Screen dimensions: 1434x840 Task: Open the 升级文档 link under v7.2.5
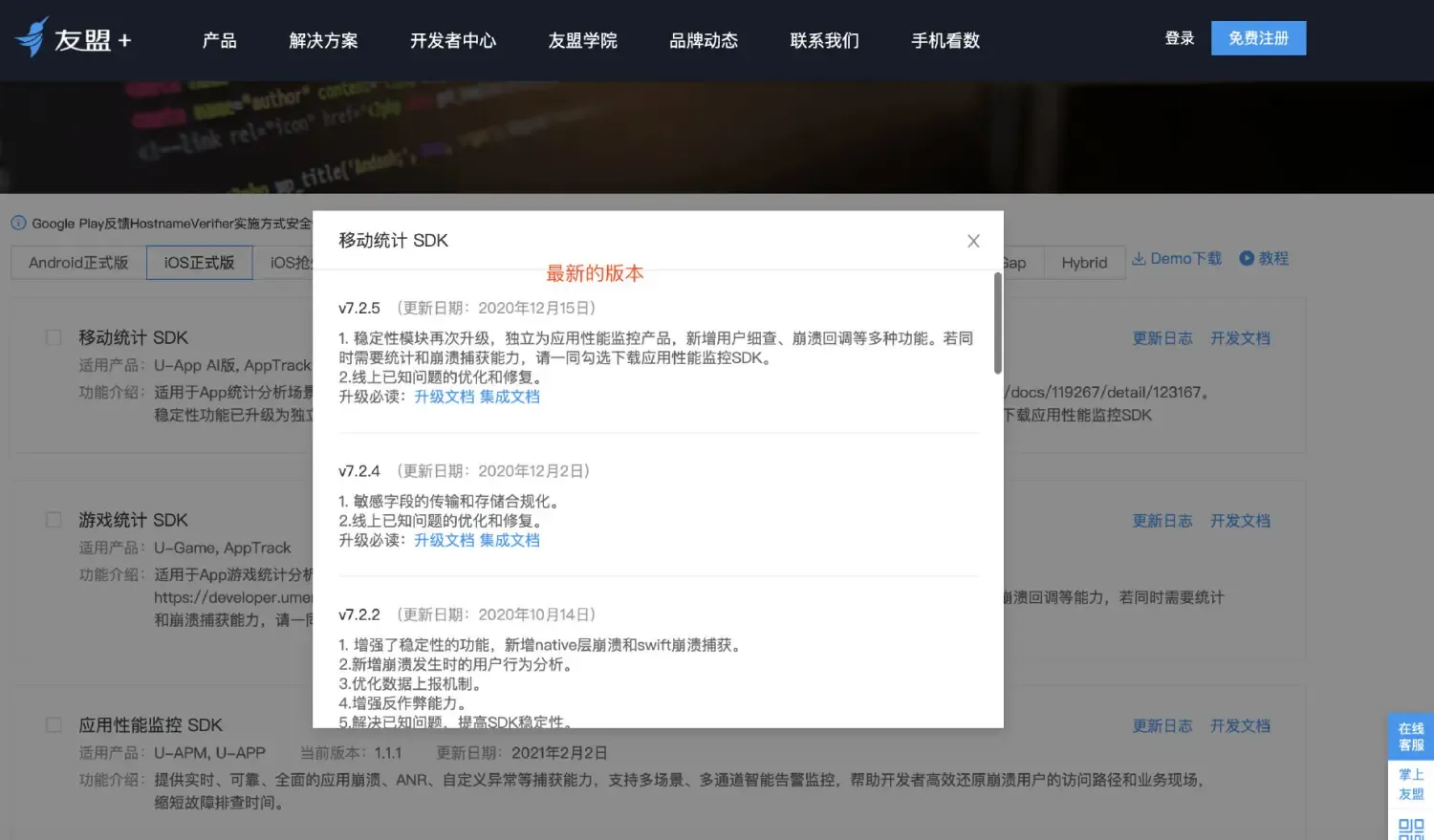(x=445, y=396)
